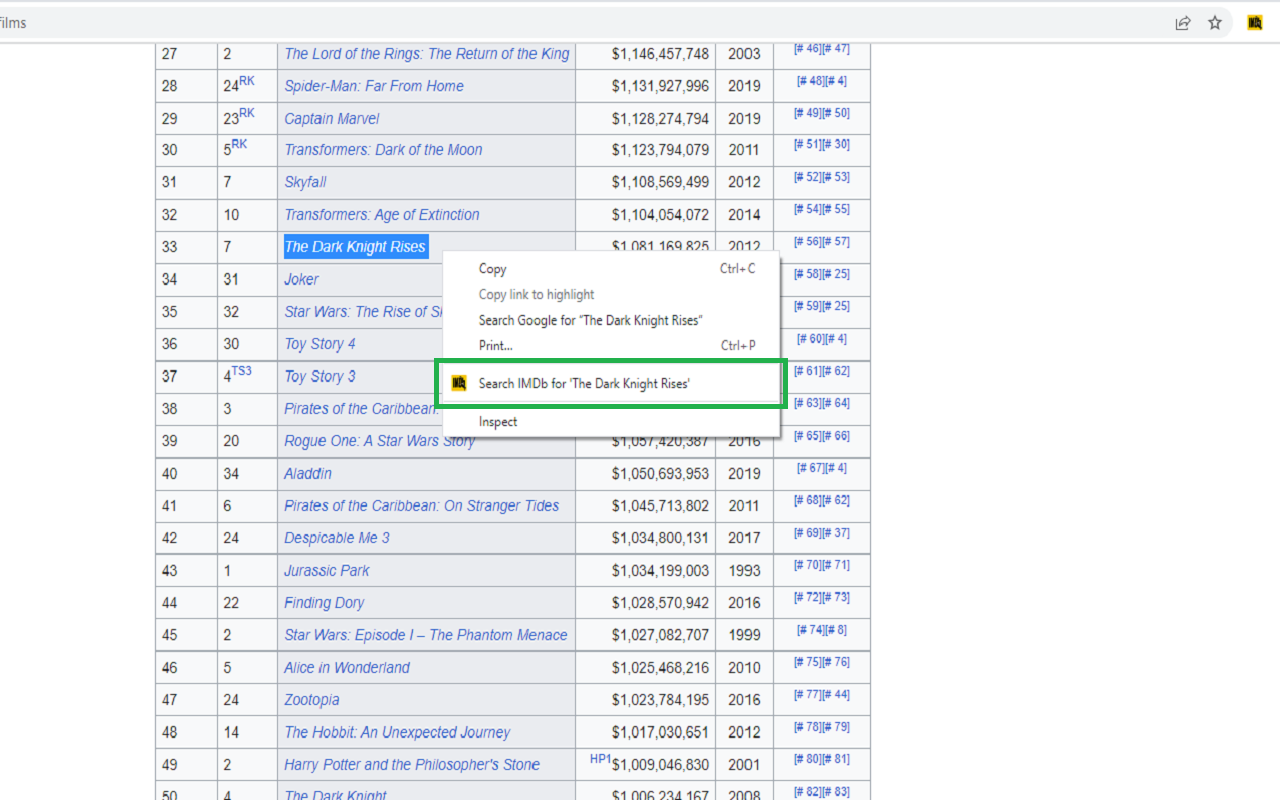Select Search Google for "The Dark Knight Rises"
Viewport: 1280px width, 800px height.
[x=590, y=320]
